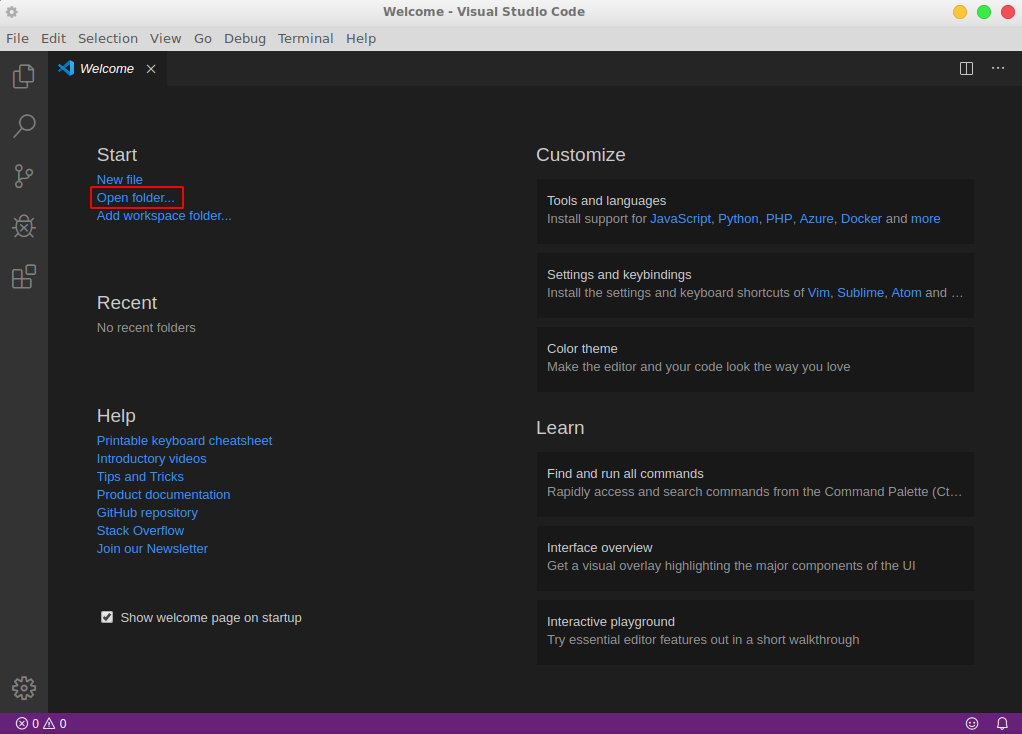Uncheck Show welcome page on startup
The width and height of the screenshot is (1022, 734).
(x=107, y=617)
